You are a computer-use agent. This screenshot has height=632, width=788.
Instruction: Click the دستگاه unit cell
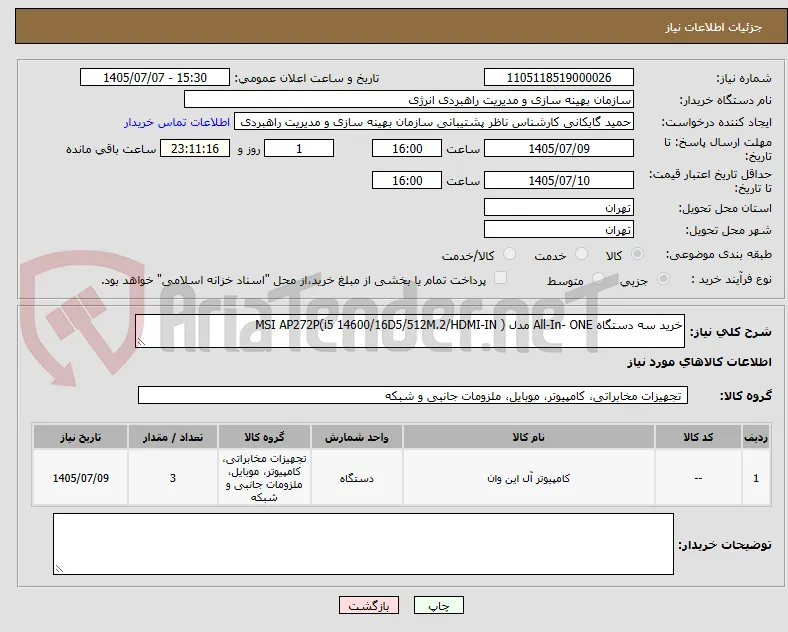pos(356,478)
